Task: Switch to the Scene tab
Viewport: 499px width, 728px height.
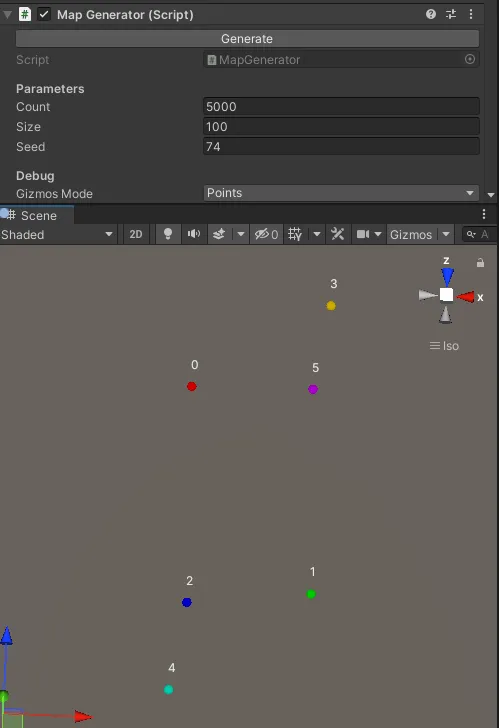Action: coord(37,215)
